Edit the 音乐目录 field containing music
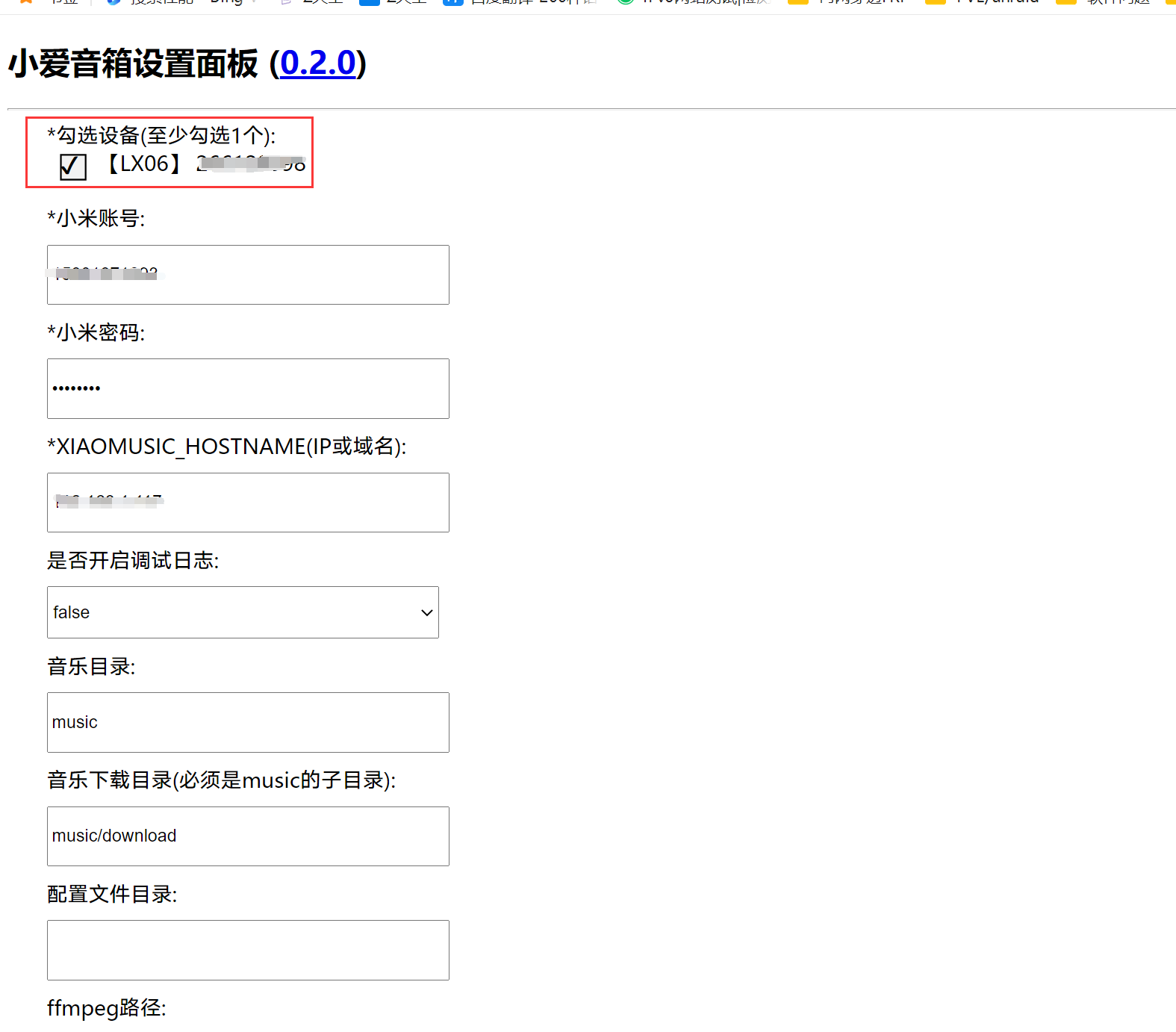 pyautogui.click(x=248, y=722)
